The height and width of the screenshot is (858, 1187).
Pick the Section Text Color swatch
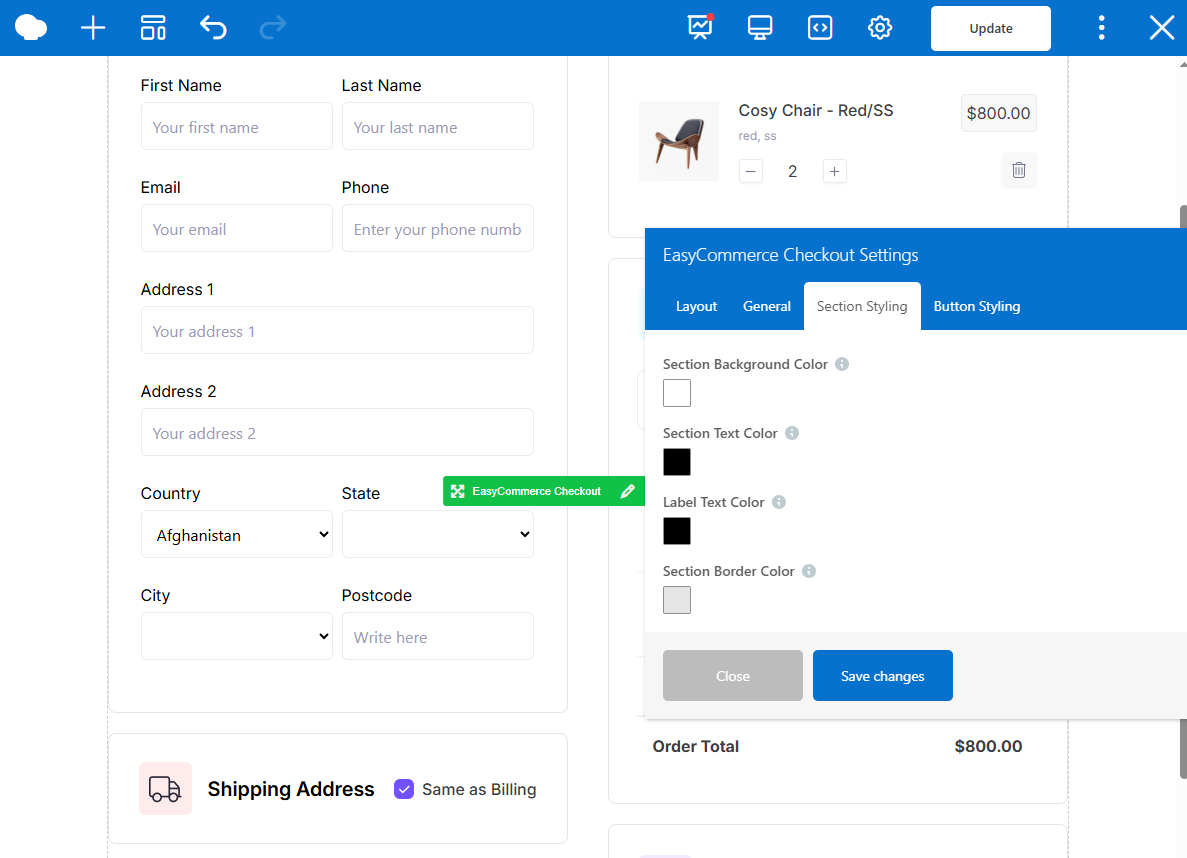[677, 462]
